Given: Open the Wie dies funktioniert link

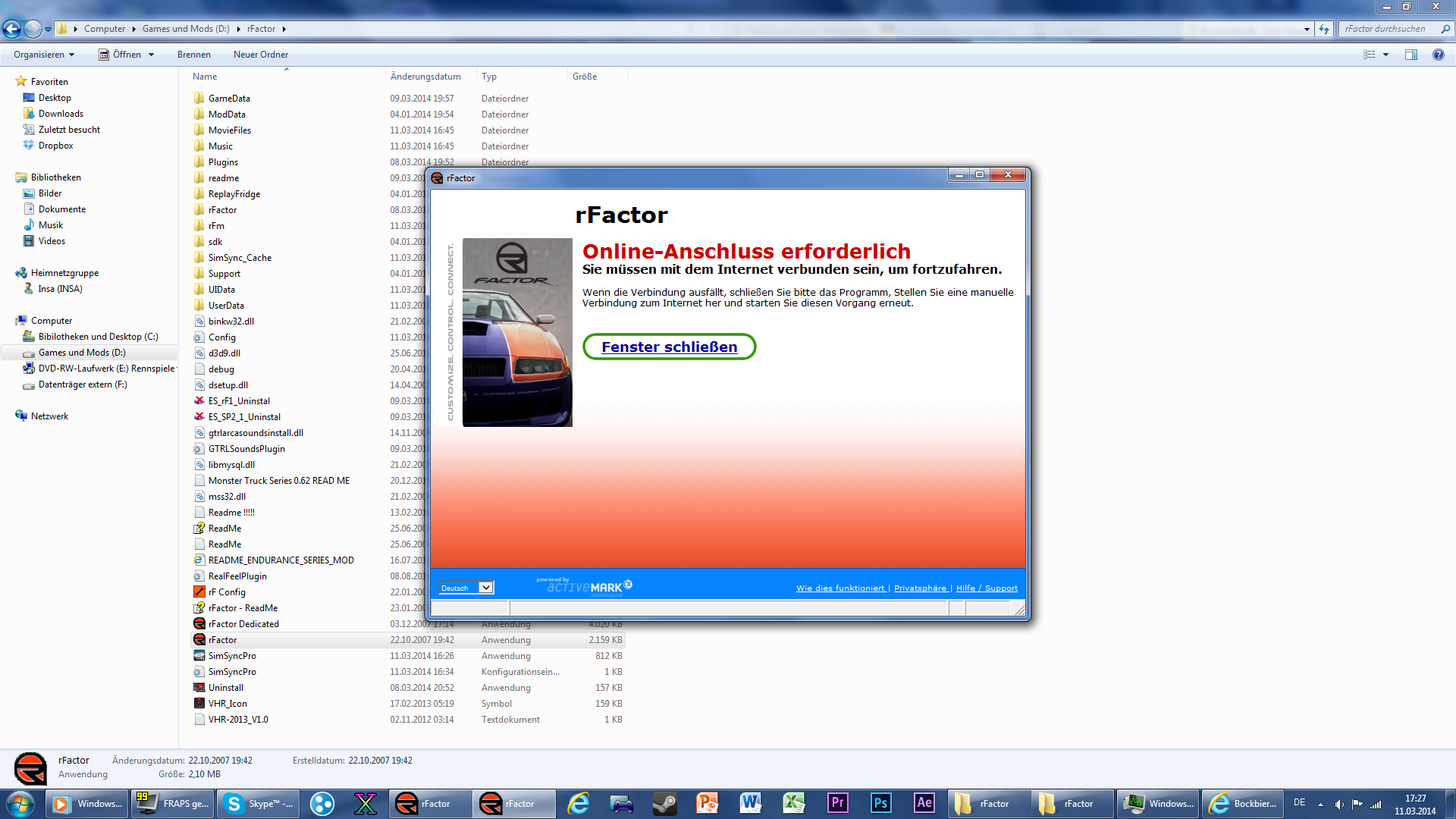Looking at the screenshot, I should [x=840, y=588].
